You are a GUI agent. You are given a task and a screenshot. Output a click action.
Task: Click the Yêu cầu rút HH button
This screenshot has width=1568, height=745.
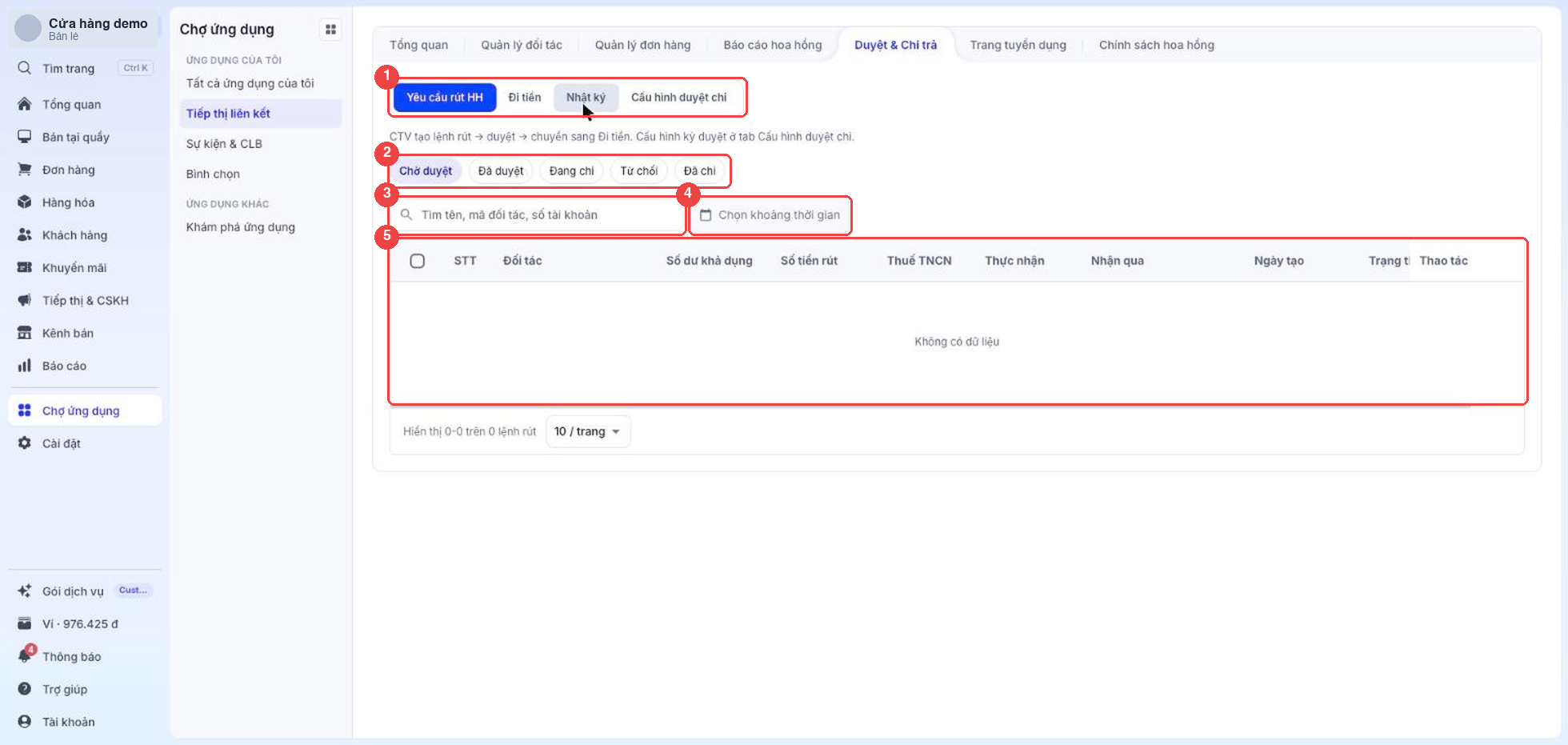pyautogui.click(x=445, y=98)
